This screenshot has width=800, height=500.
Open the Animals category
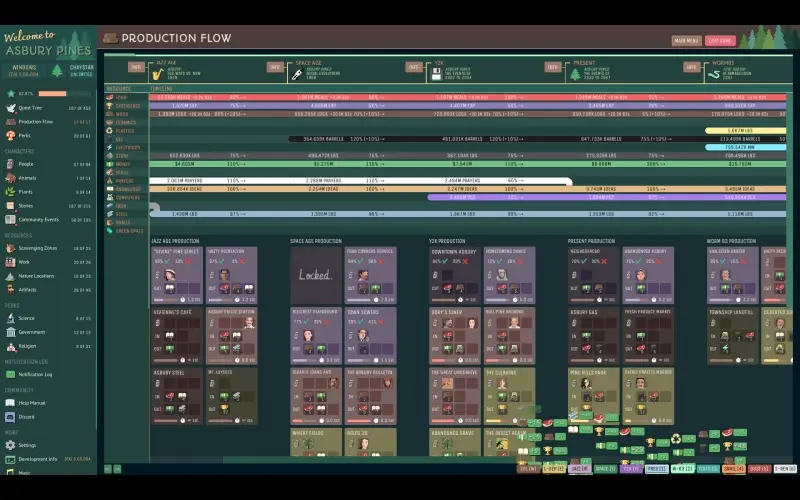click(x=27, y=177)
